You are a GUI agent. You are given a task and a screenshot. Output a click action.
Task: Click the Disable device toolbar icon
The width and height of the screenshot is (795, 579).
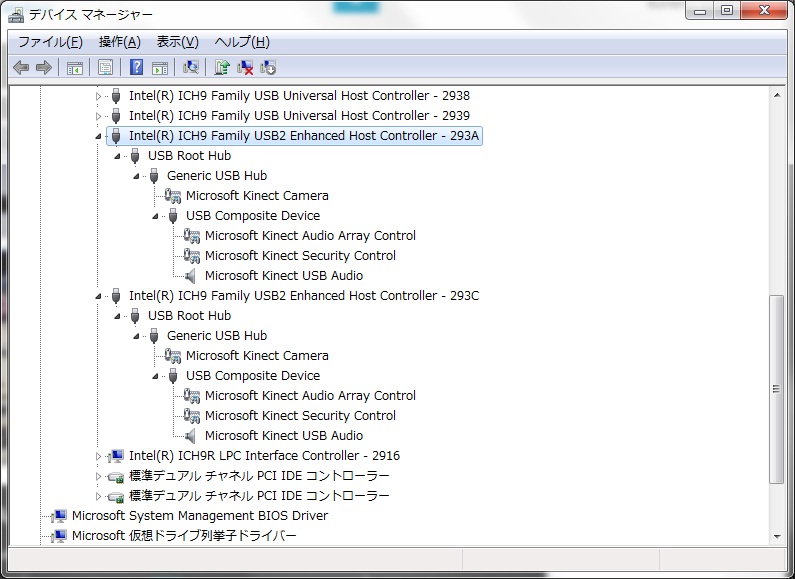[x=268, y=67]
